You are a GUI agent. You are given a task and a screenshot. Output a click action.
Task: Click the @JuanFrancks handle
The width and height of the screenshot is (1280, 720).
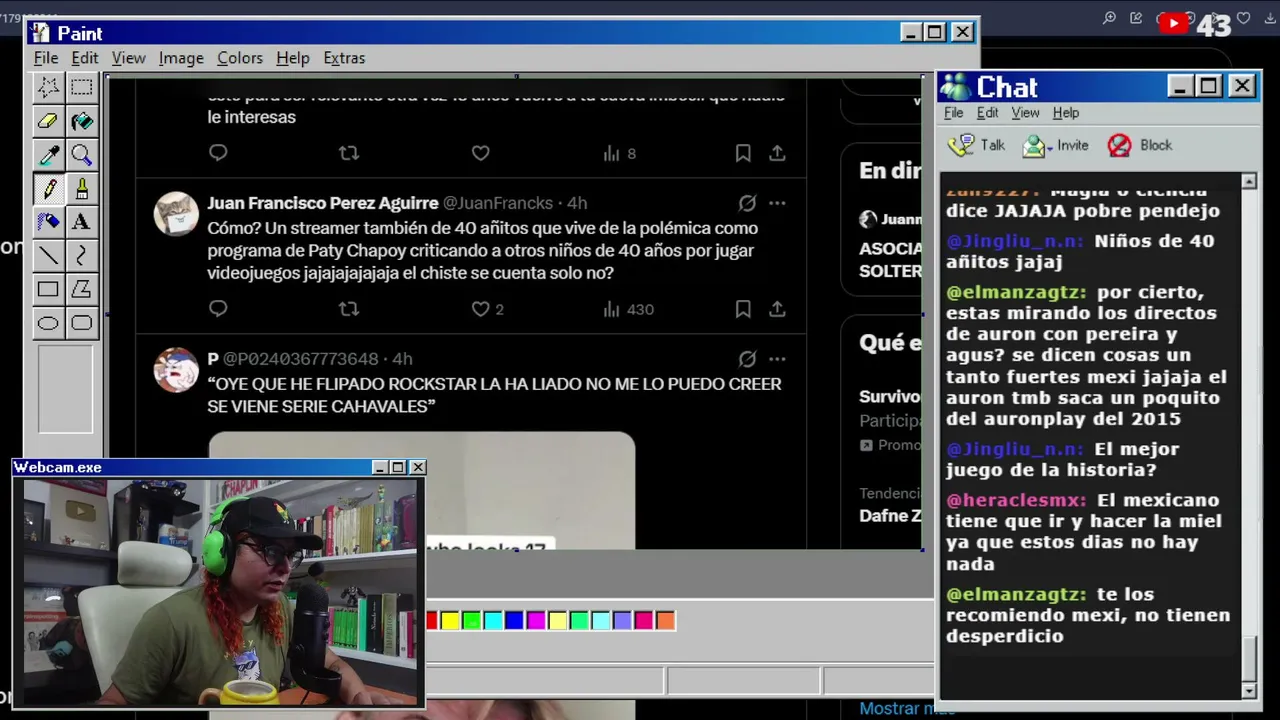[498, 203]
